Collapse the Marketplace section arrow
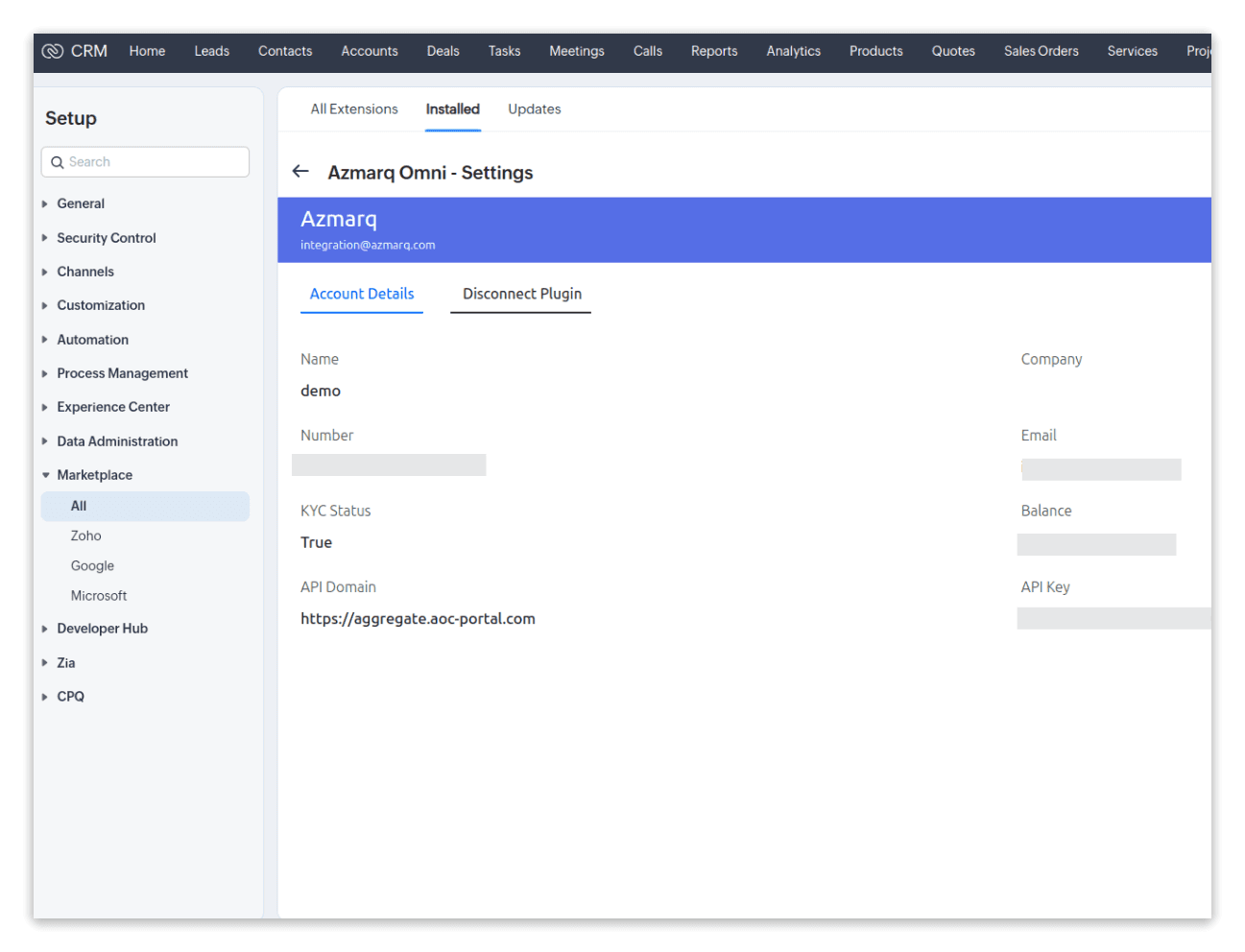 point(45,475)
